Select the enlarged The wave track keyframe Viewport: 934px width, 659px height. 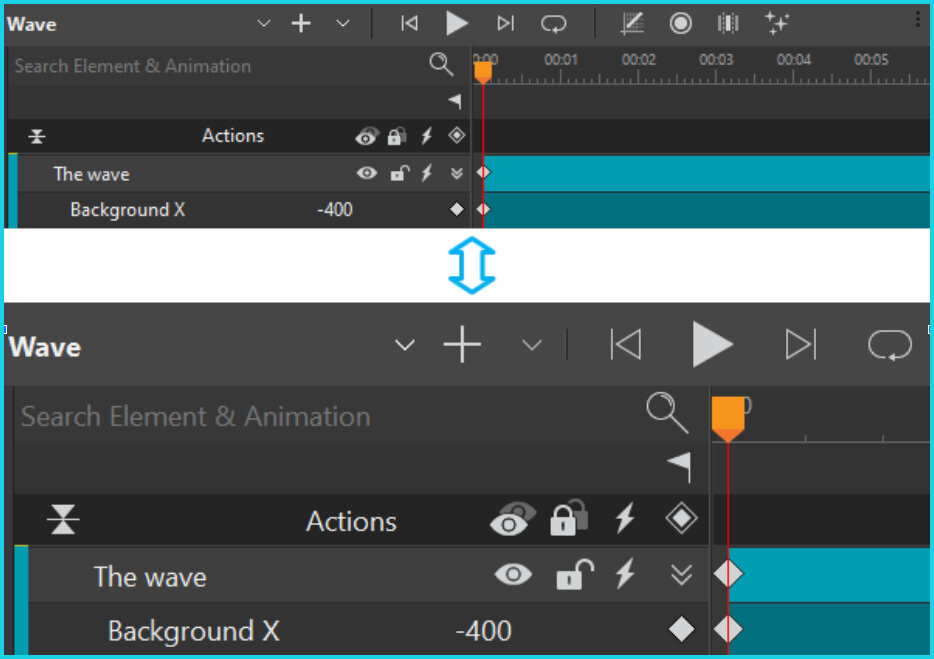click(728, 574)
